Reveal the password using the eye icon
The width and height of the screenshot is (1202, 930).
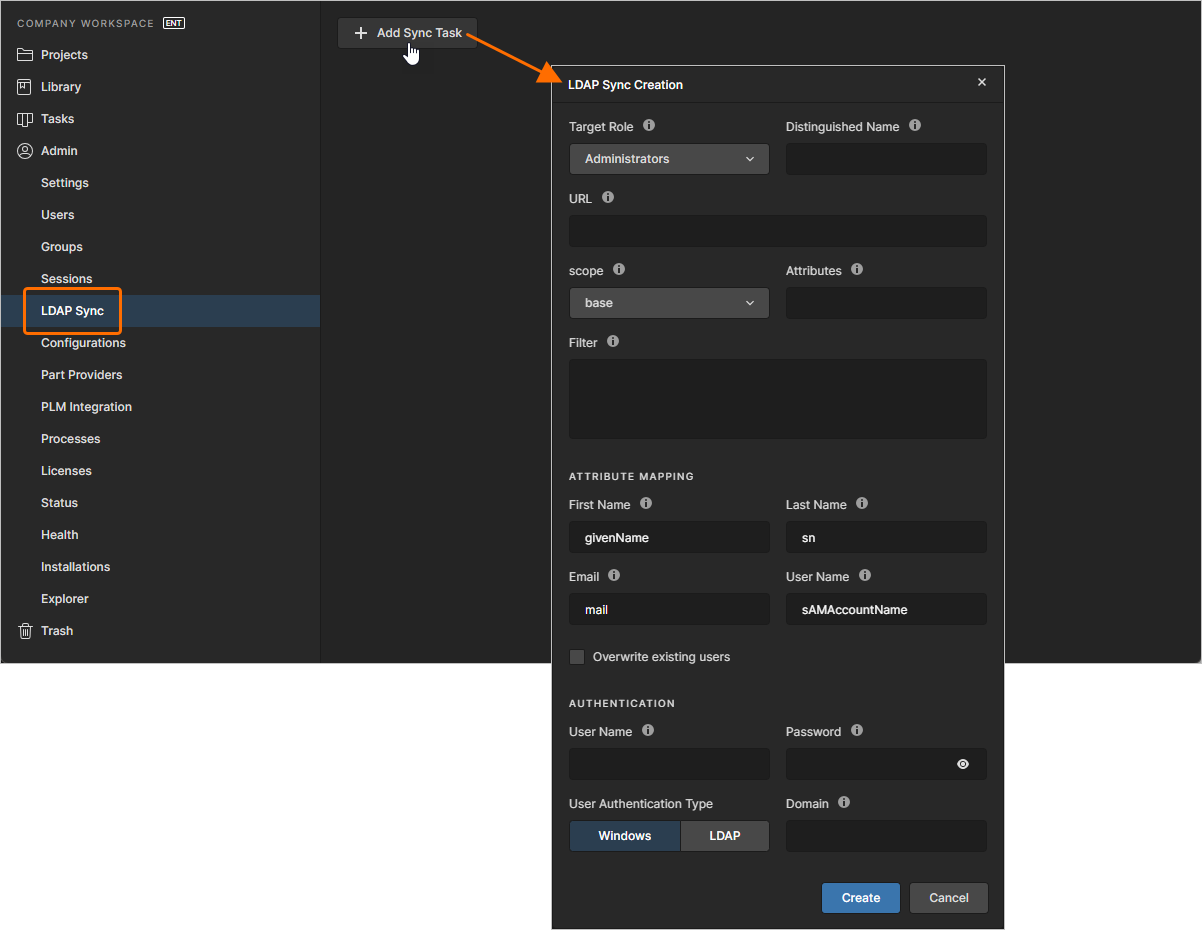(x=962, y=764)
